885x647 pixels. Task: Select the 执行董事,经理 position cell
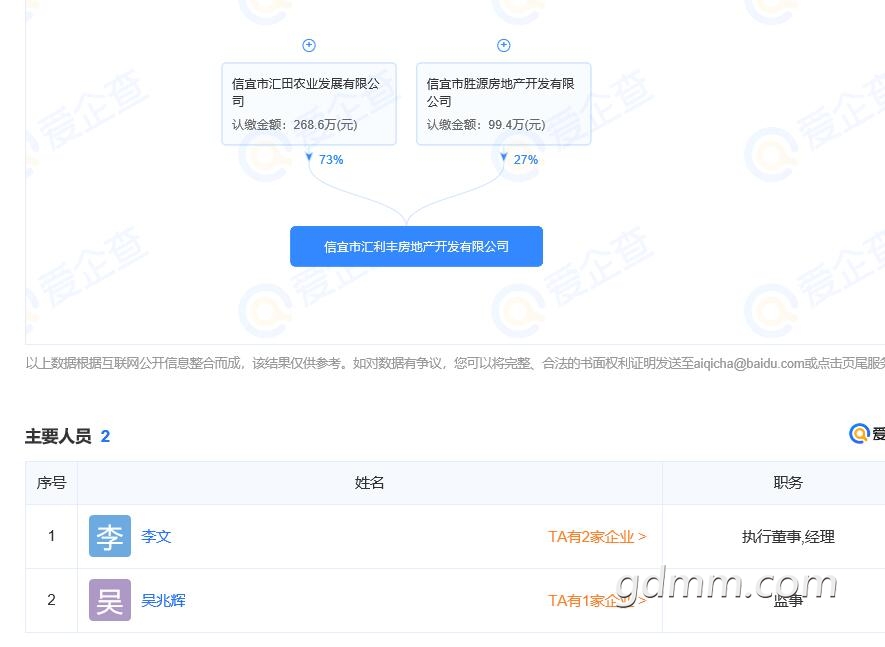coord(787,537)
